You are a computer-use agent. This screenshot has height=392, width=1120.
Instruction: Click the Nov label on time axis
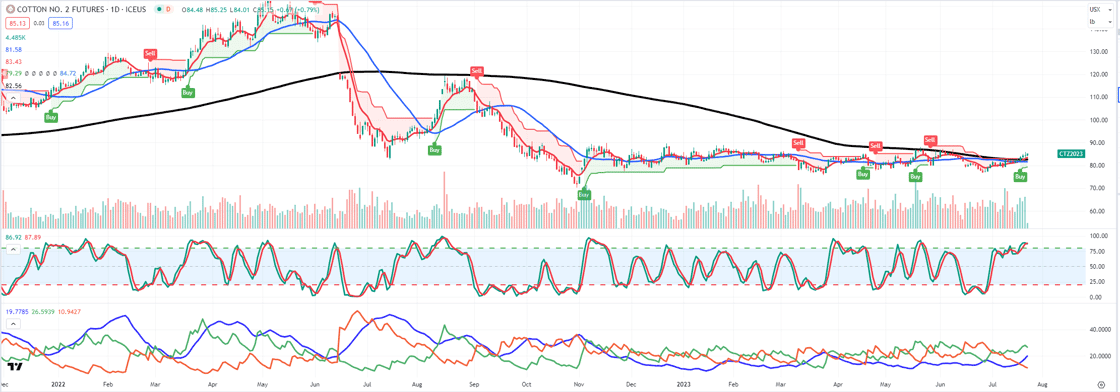579,384
